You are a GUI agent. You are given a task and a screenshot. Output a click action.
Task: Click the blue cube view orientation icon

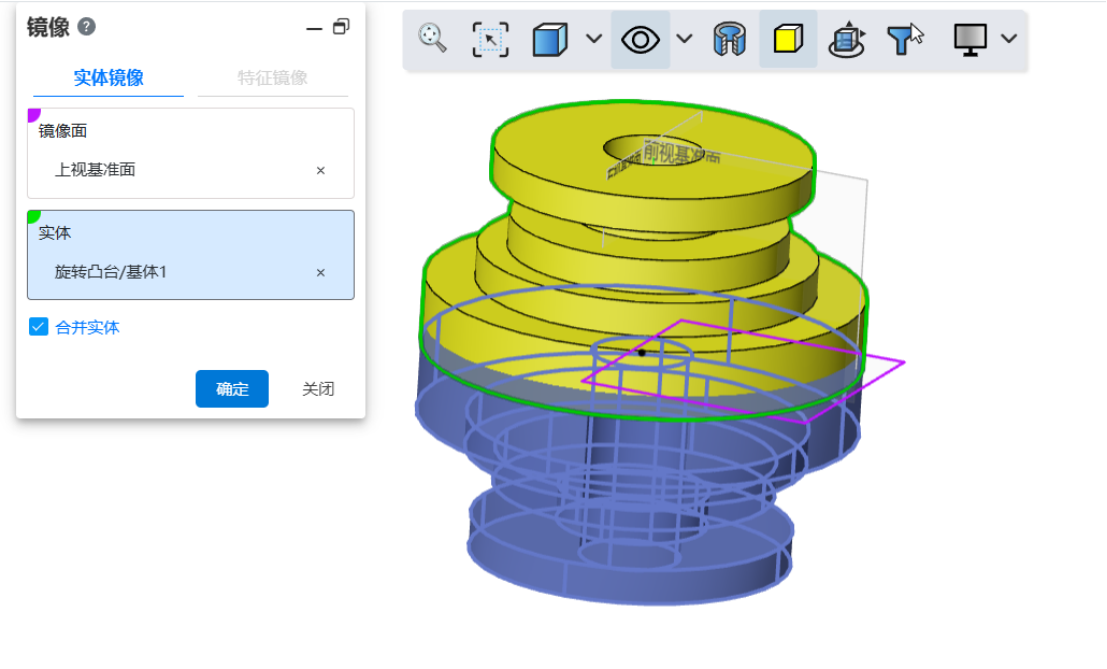point(550,39)
